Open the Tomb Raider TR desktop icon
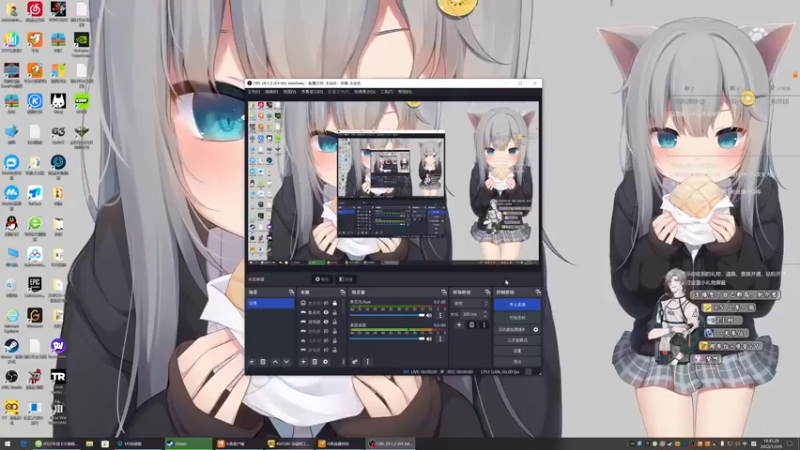This screenshot has height=450, width=800. tap(58, 379)
